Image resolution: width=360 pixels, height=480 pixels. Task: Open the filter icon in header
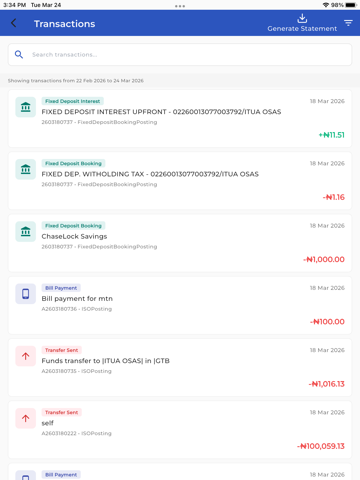coord(348,23)
